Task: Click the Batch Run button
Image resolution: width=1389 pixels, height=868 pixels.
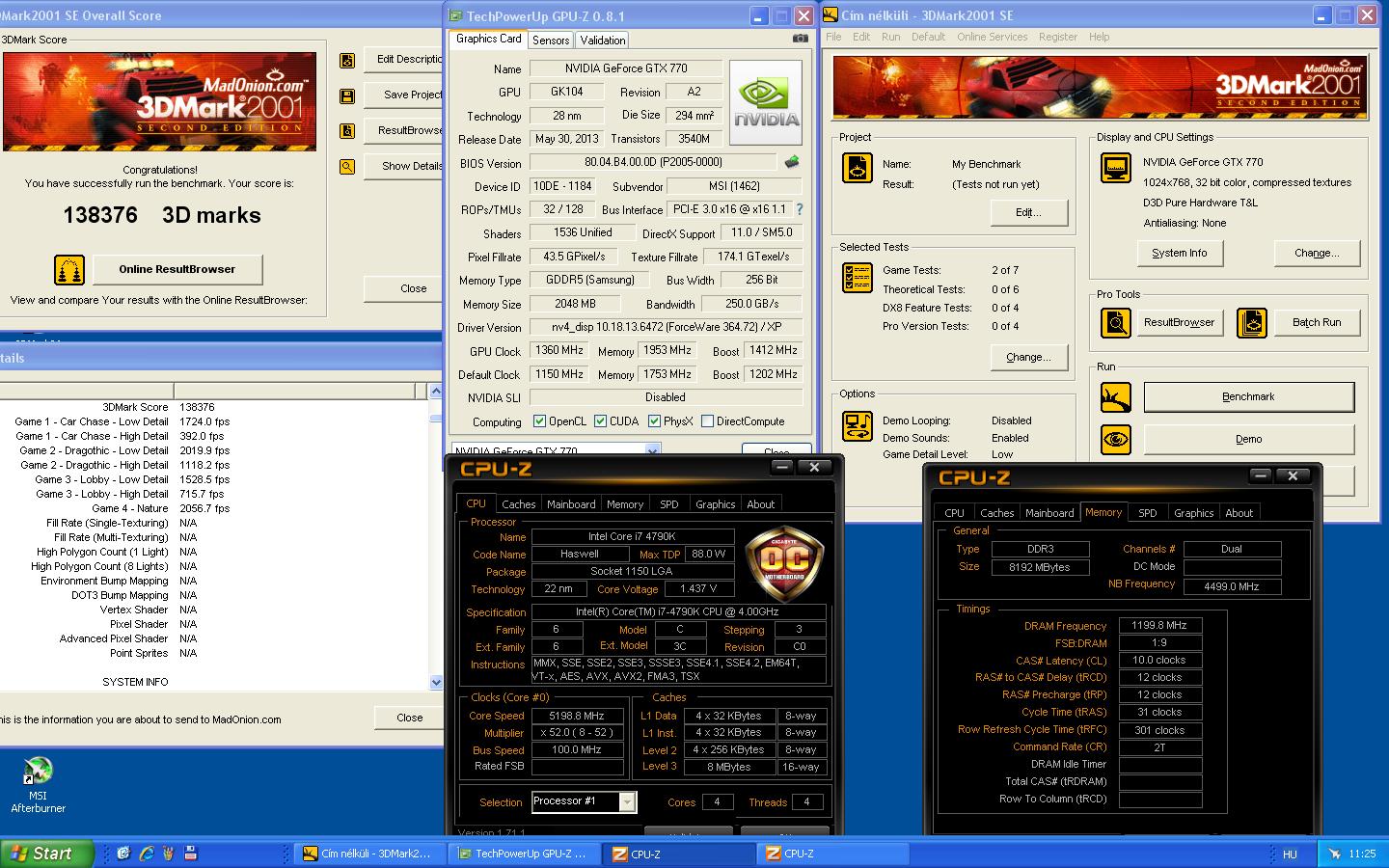Action: (1317, 322)
